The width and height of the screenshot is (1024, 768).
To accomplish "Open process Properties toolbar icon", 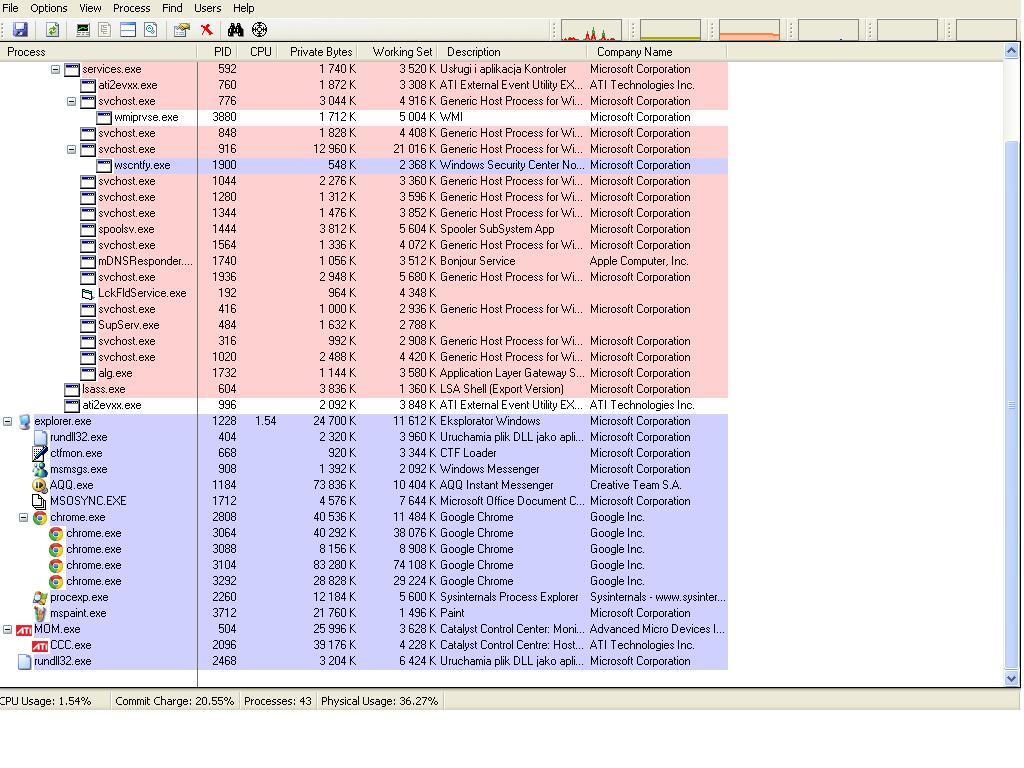I will 182,30.
